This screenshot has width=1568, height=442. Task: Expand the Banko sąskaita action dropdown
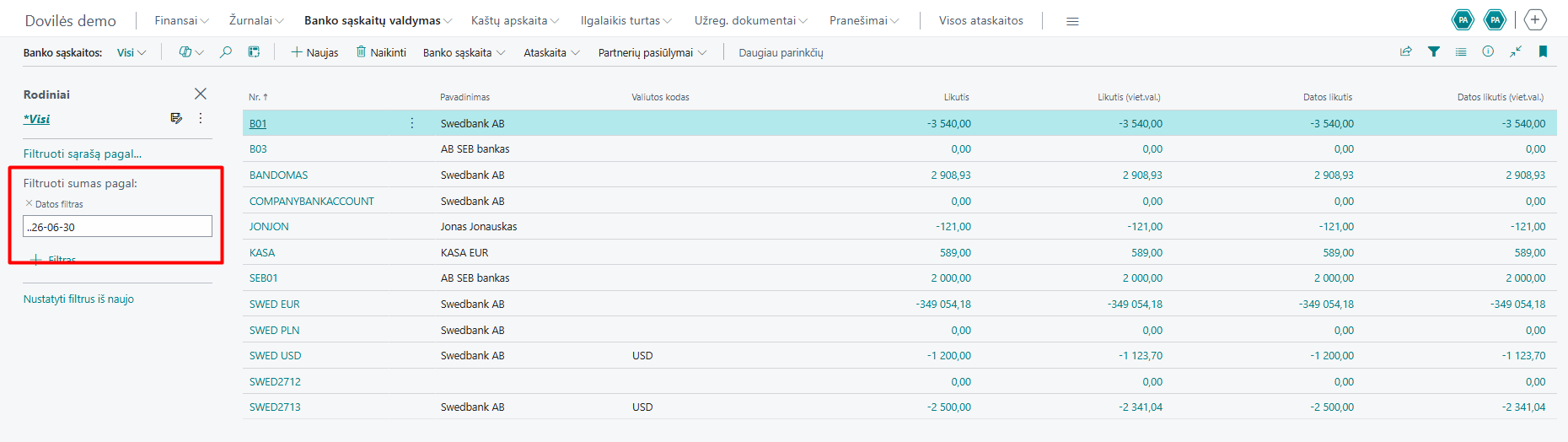464,52
